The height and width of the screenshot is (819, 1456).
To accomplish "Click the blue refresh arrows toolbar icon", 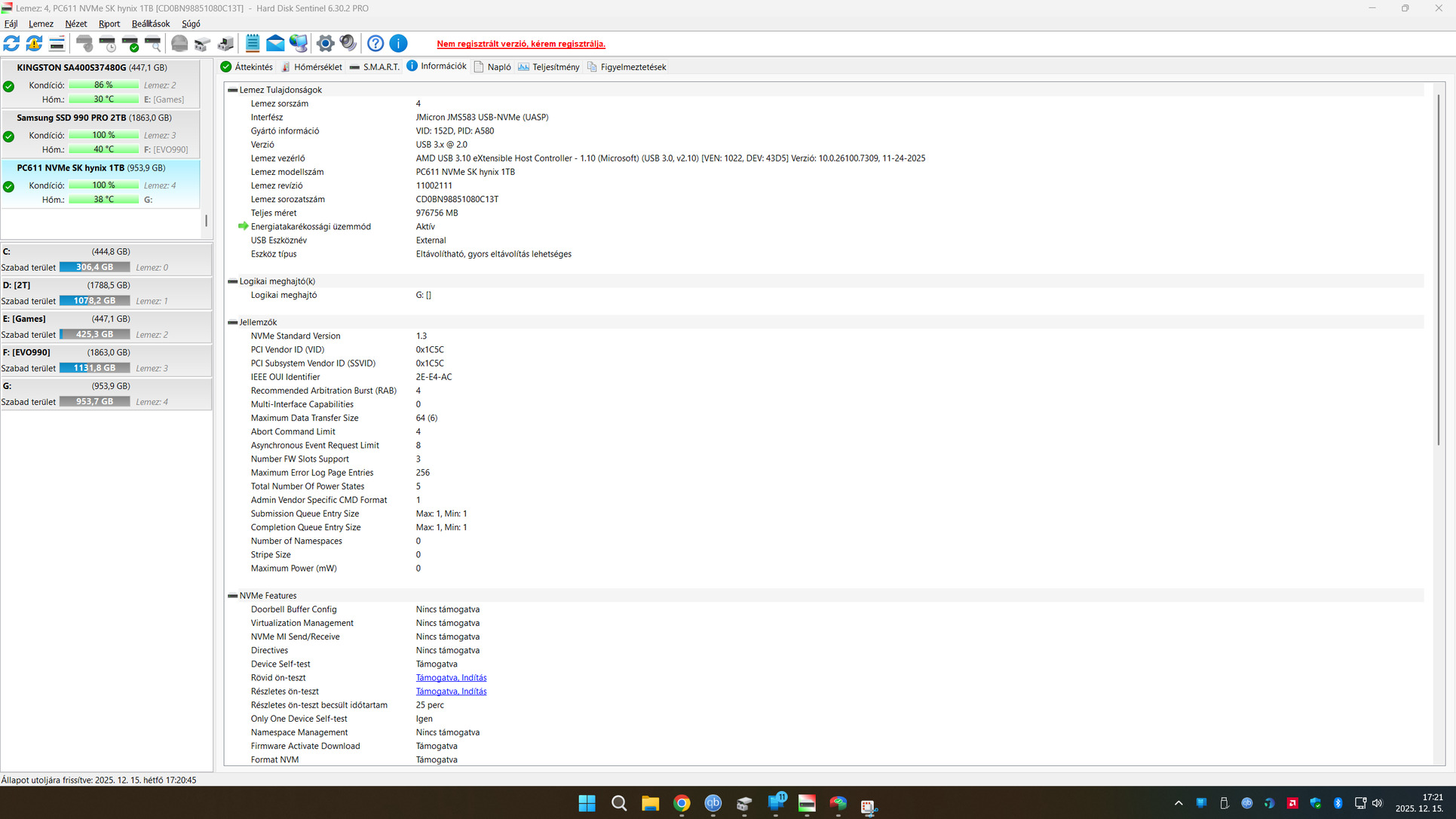I will pos(11,44).
